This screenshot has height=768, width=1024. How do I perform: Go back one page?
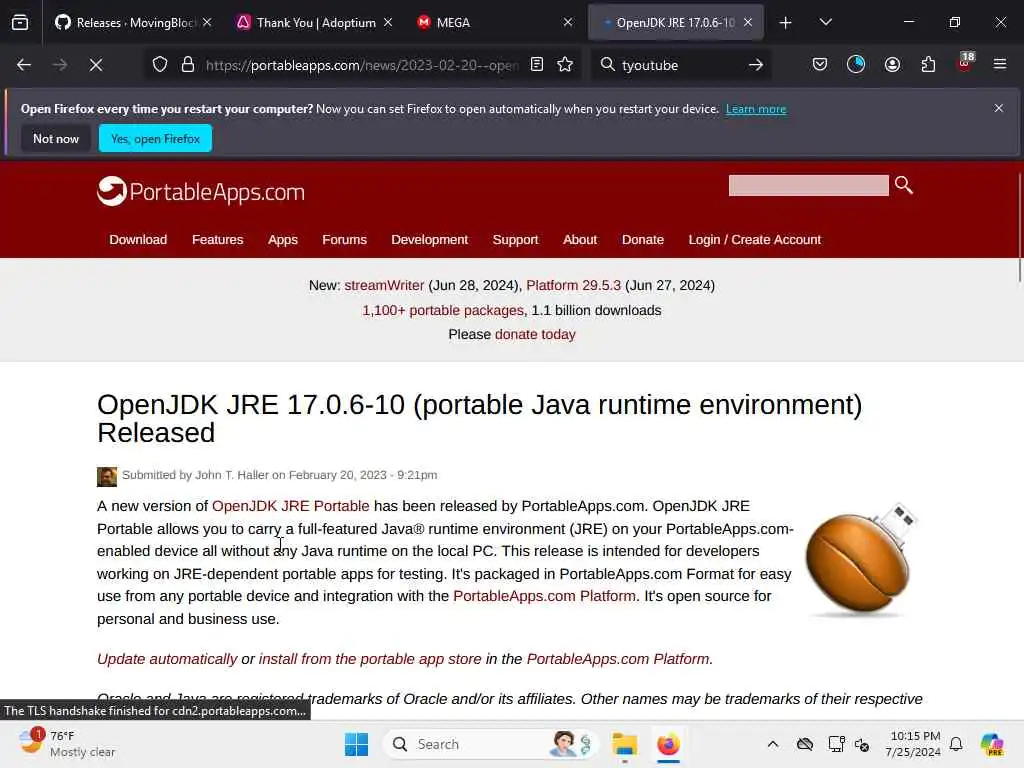point(24,65)
